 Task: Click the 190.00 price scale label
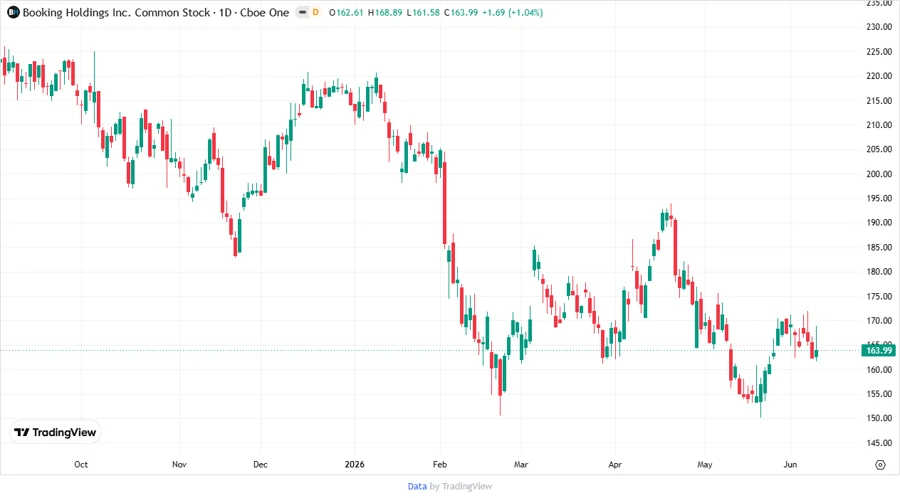tap(879, 223)
